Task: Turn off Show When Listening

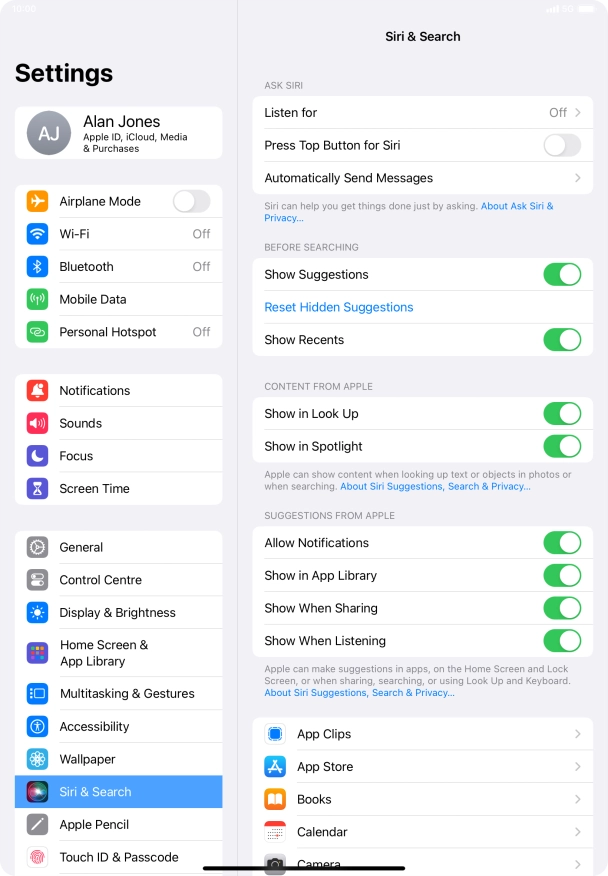Action: click(562, 641)
